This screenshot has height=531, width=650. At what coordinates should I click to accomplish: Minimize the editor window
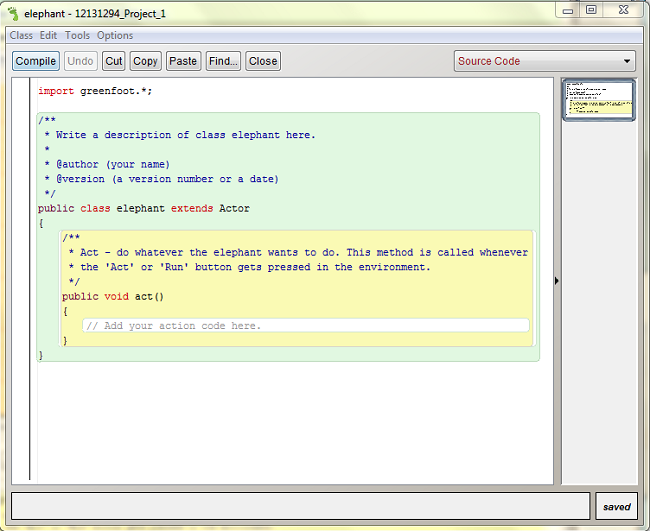[568, 11]
